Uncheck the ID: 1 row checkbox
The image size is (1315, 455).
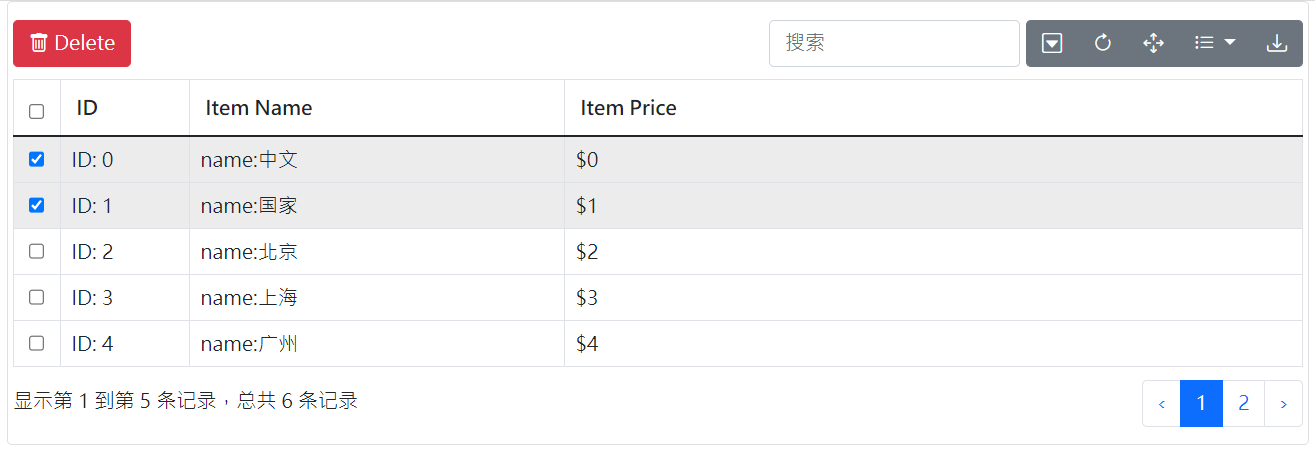click(37, 205)
